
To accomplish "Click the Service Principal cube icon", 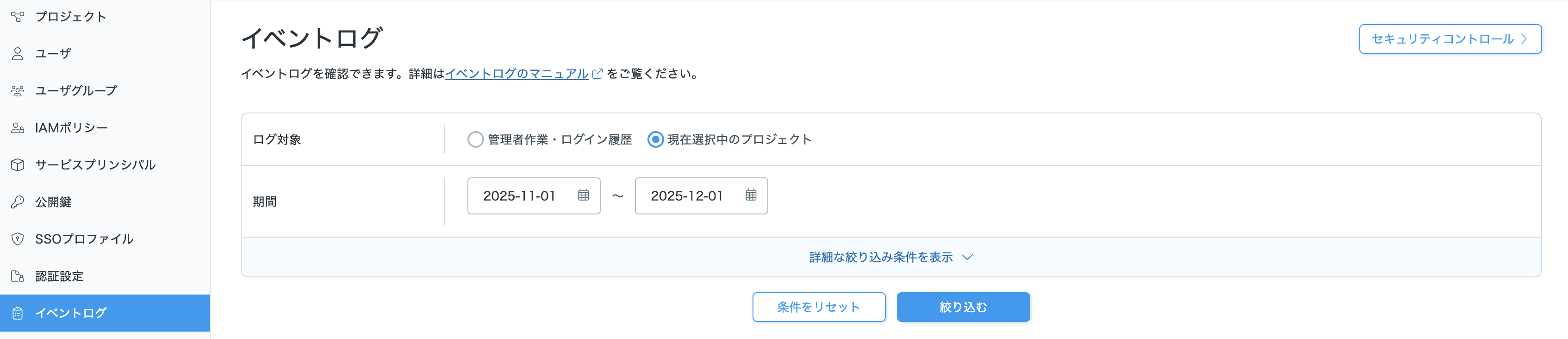I will [18, 165].
